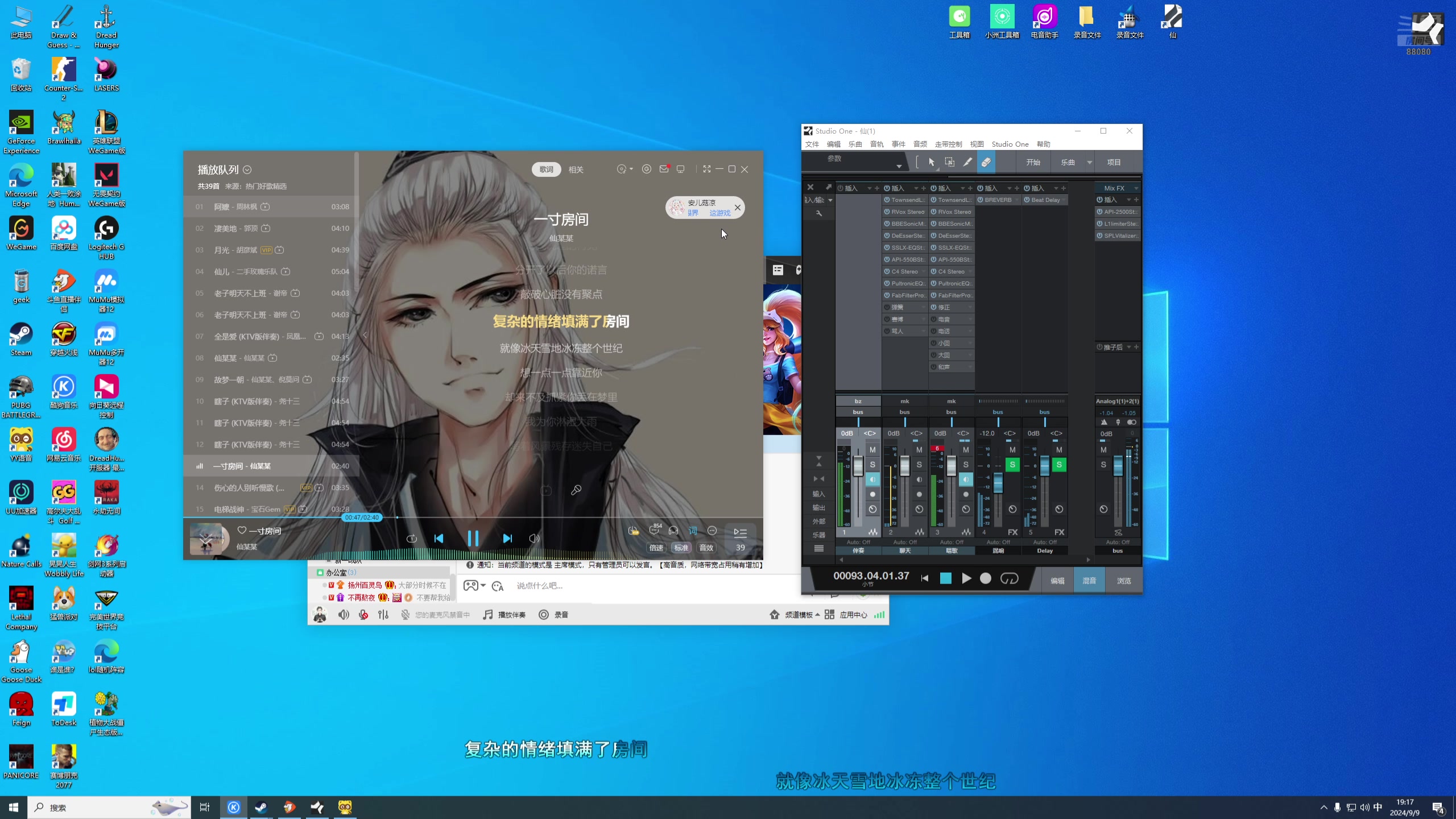Click the main output bus fader
This screenshot has width=1456, height=819.
click(1118, 466)
